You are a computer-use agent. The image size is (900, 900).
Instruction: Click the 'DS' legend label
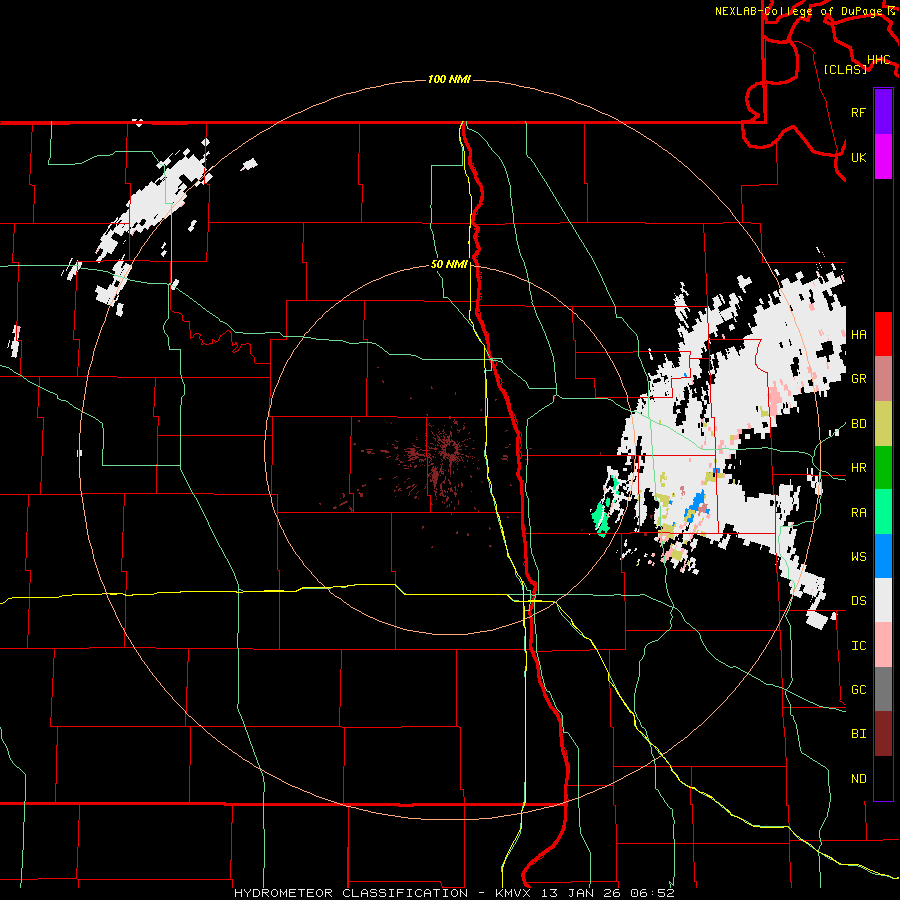click(x=858, y=601)
